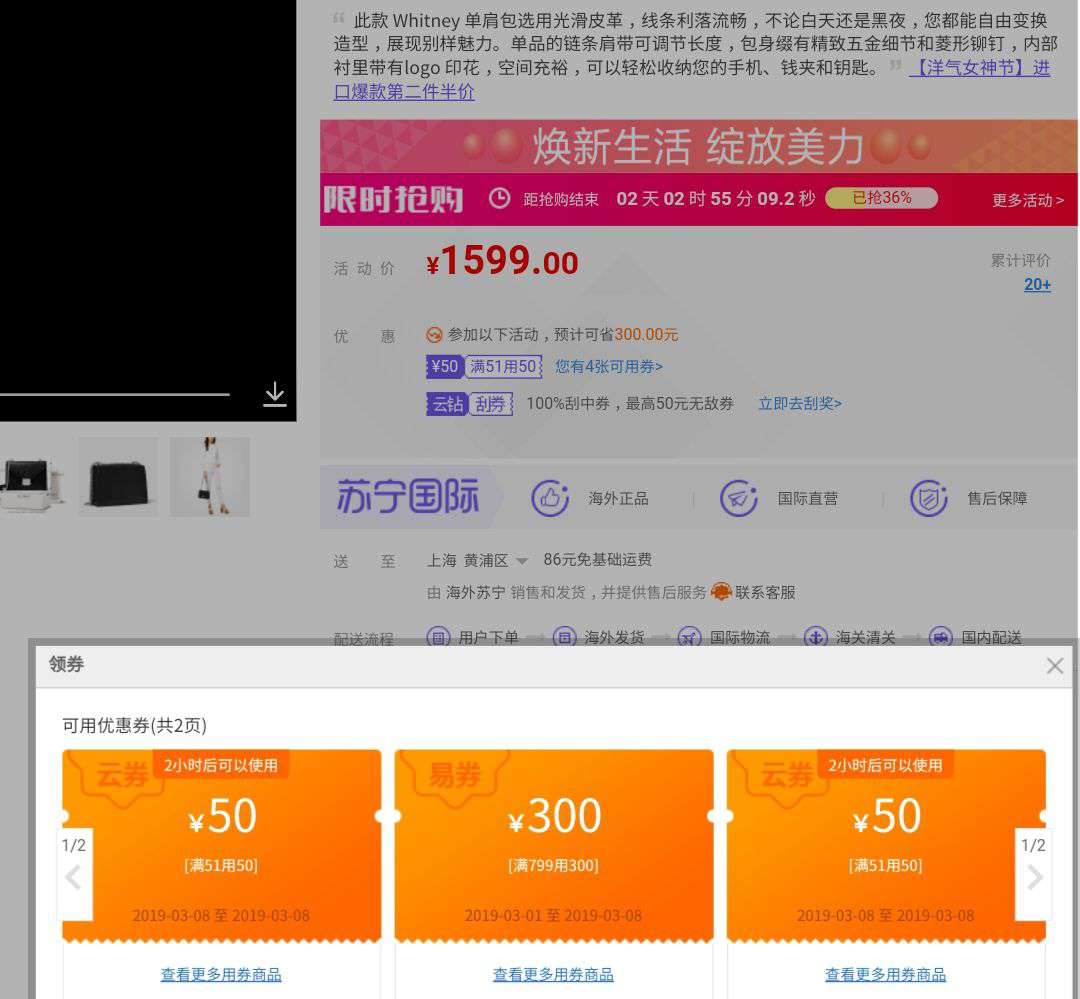Click 查看更多用券商品 under first ¥50 coupon
1080x999 pixels.
point(221,974)
